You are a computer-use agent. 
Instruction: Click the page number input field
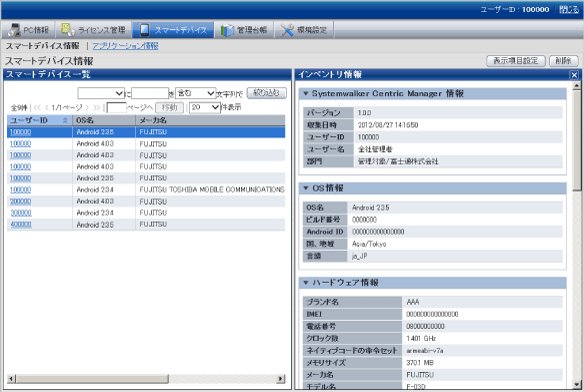(x=117, y=108)
